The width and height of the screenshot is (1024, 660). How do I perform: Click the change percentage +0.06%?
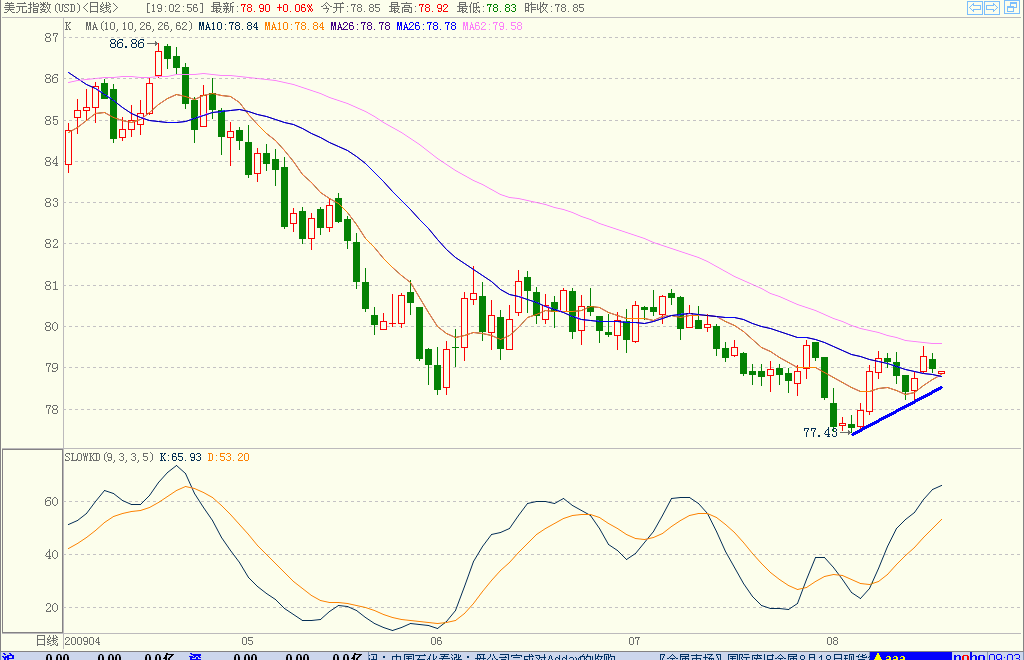click(295, 8)
